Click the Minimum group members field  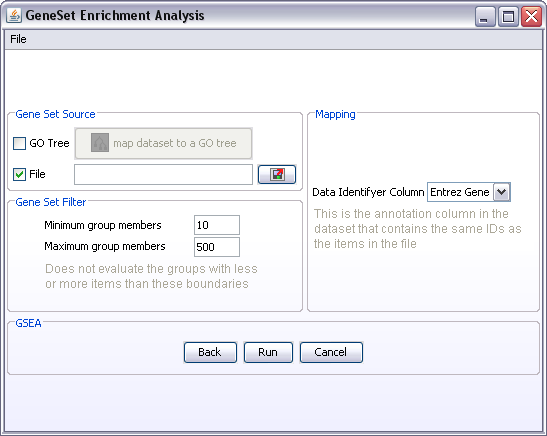tap(217, 225)
